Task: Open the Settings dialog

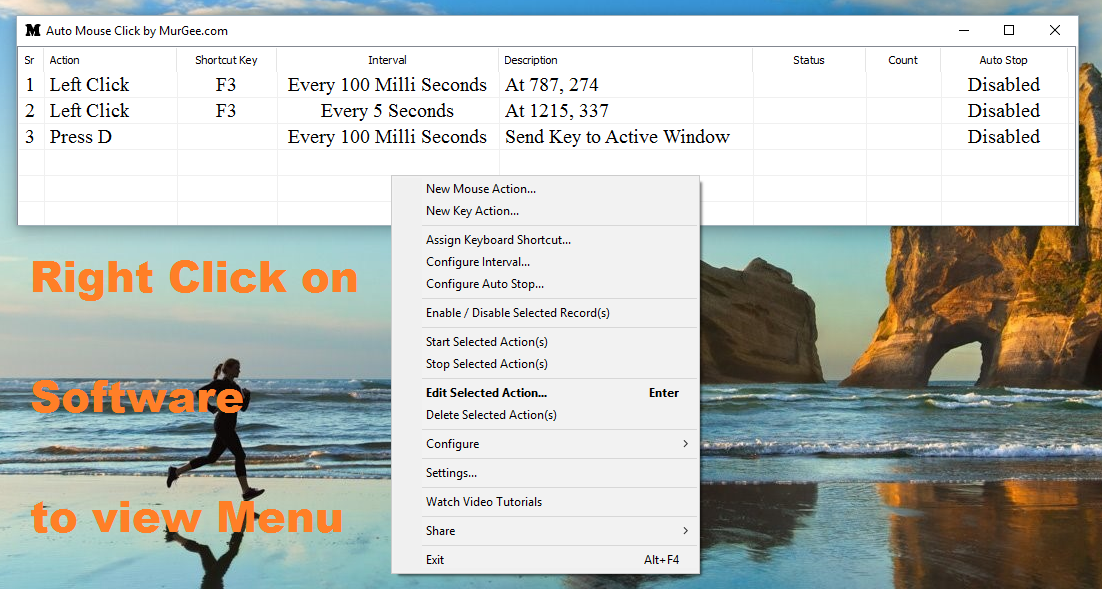Action: click(450, 473)
